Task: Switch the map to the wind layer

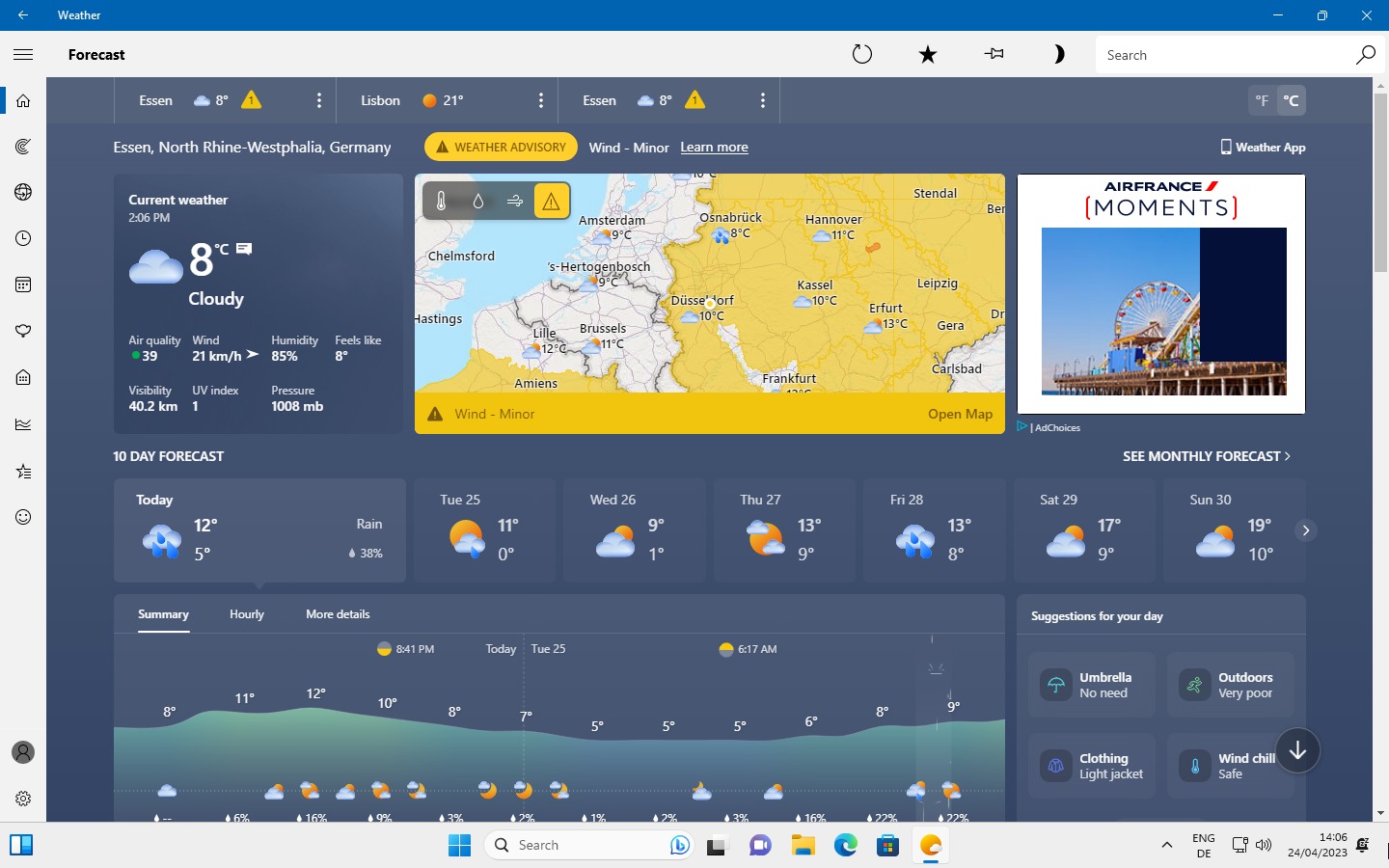Action: tap(514, 201)
